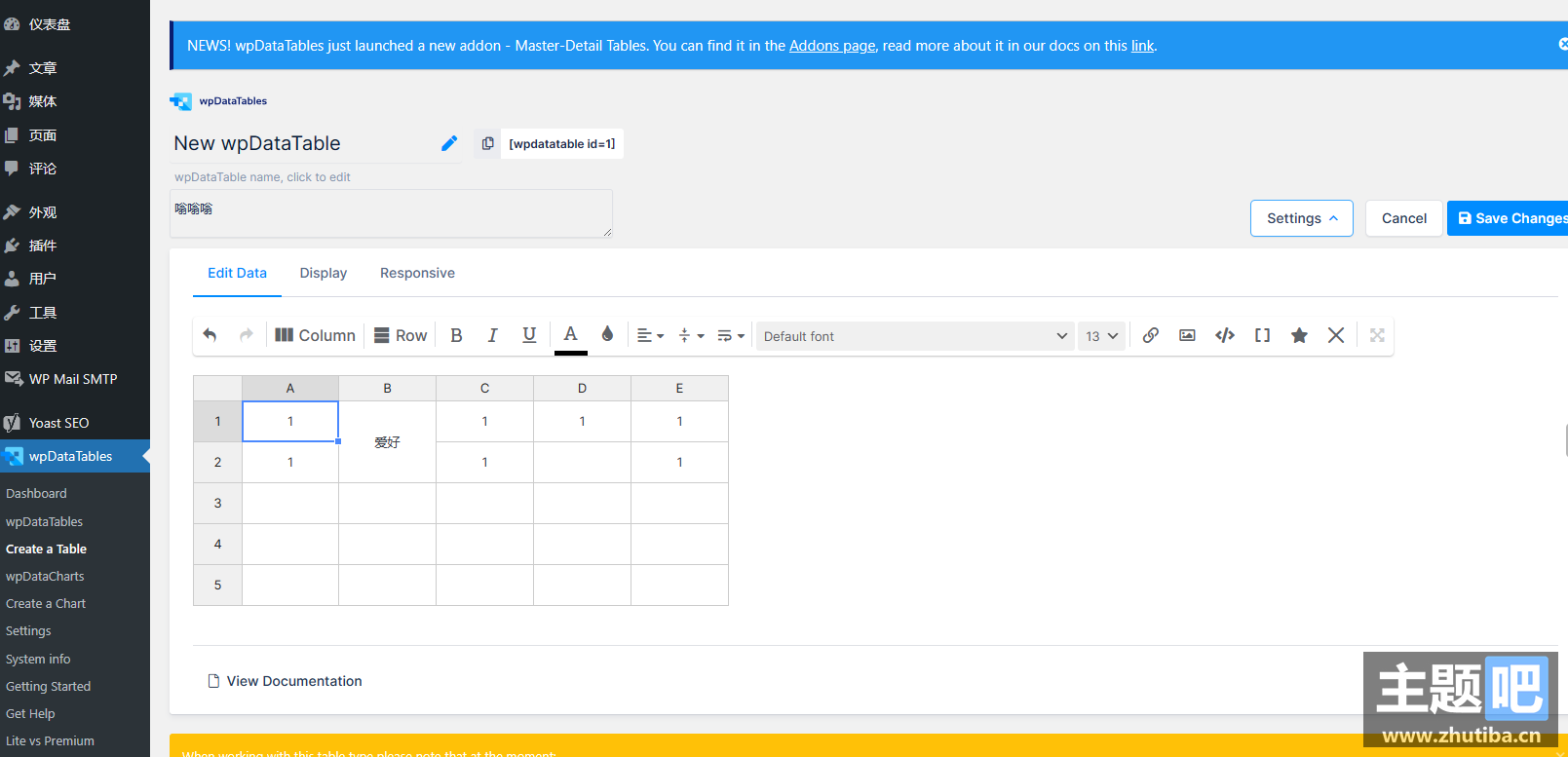
Task: Expand the Settings dropdown button
Action: coord(1302,218)
